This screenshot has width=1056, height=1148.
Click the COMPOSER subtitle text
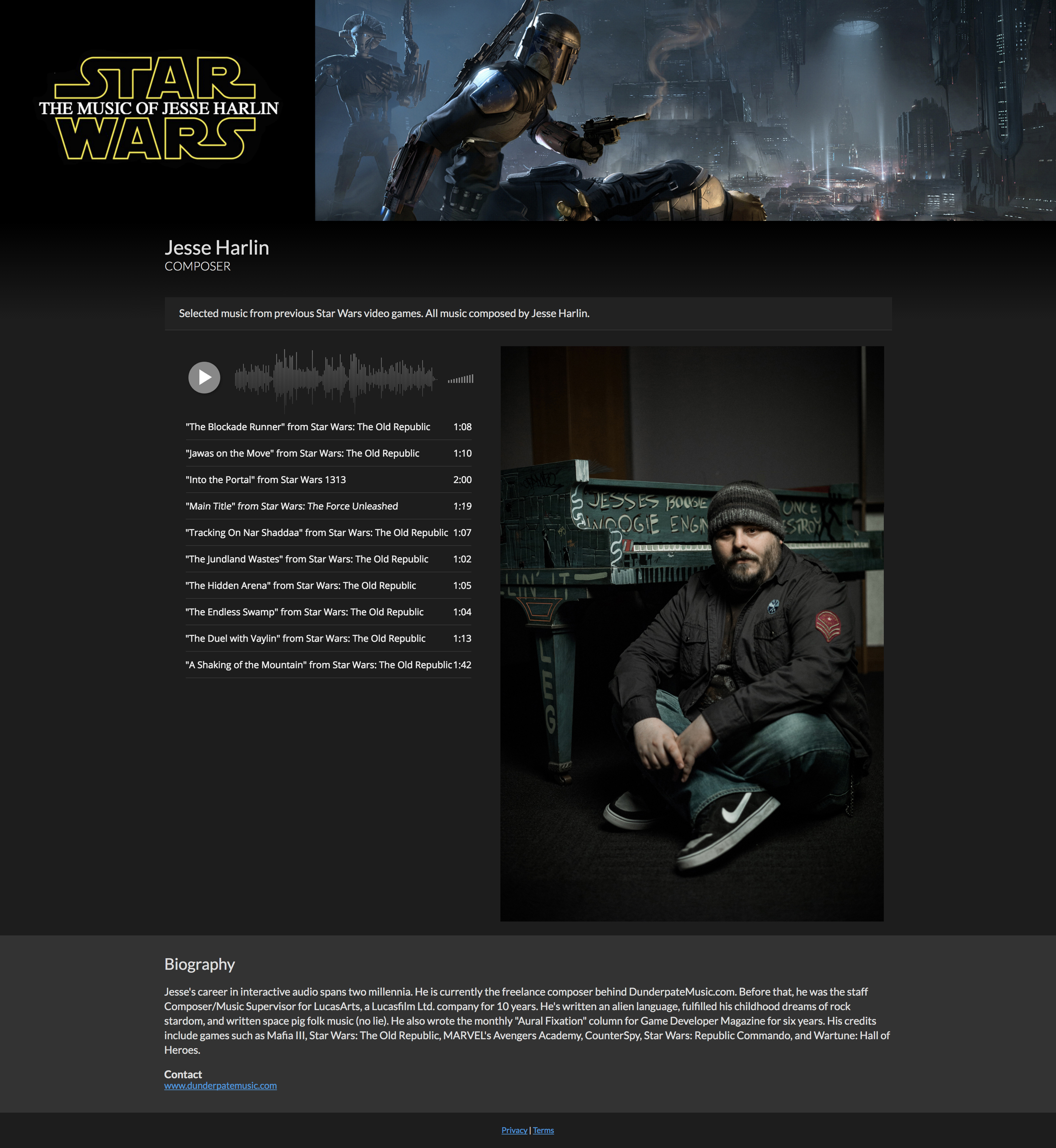point(198,266)
